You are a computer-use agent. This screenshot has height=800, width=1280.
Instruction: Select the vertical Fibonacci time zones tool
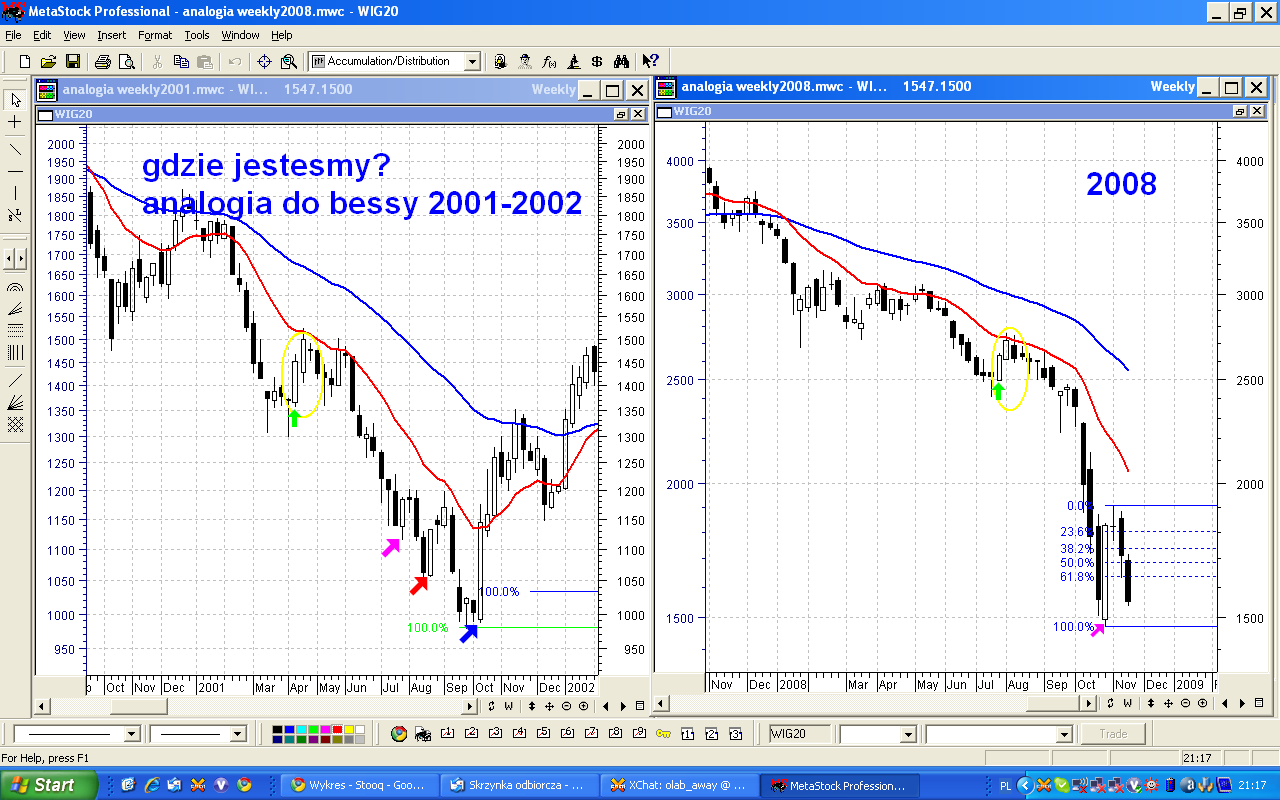click(x=15, y=352)
